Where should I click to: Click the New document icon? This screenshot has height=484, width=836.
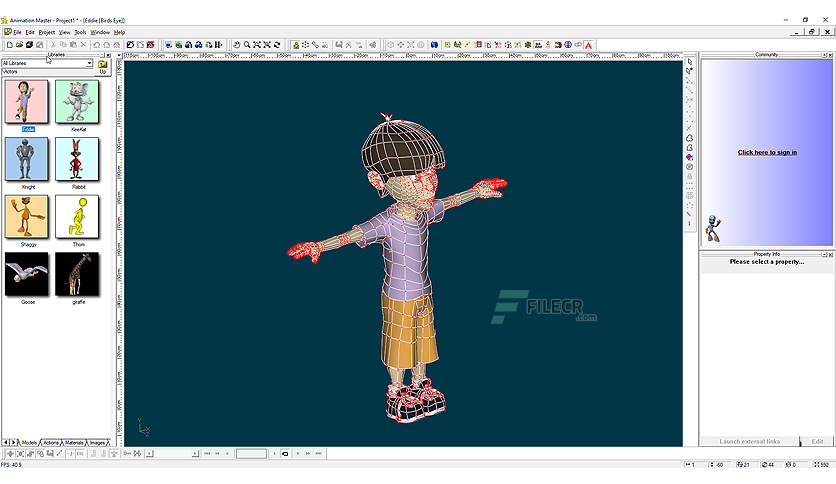pyautogui.click(x=10, y=45)
